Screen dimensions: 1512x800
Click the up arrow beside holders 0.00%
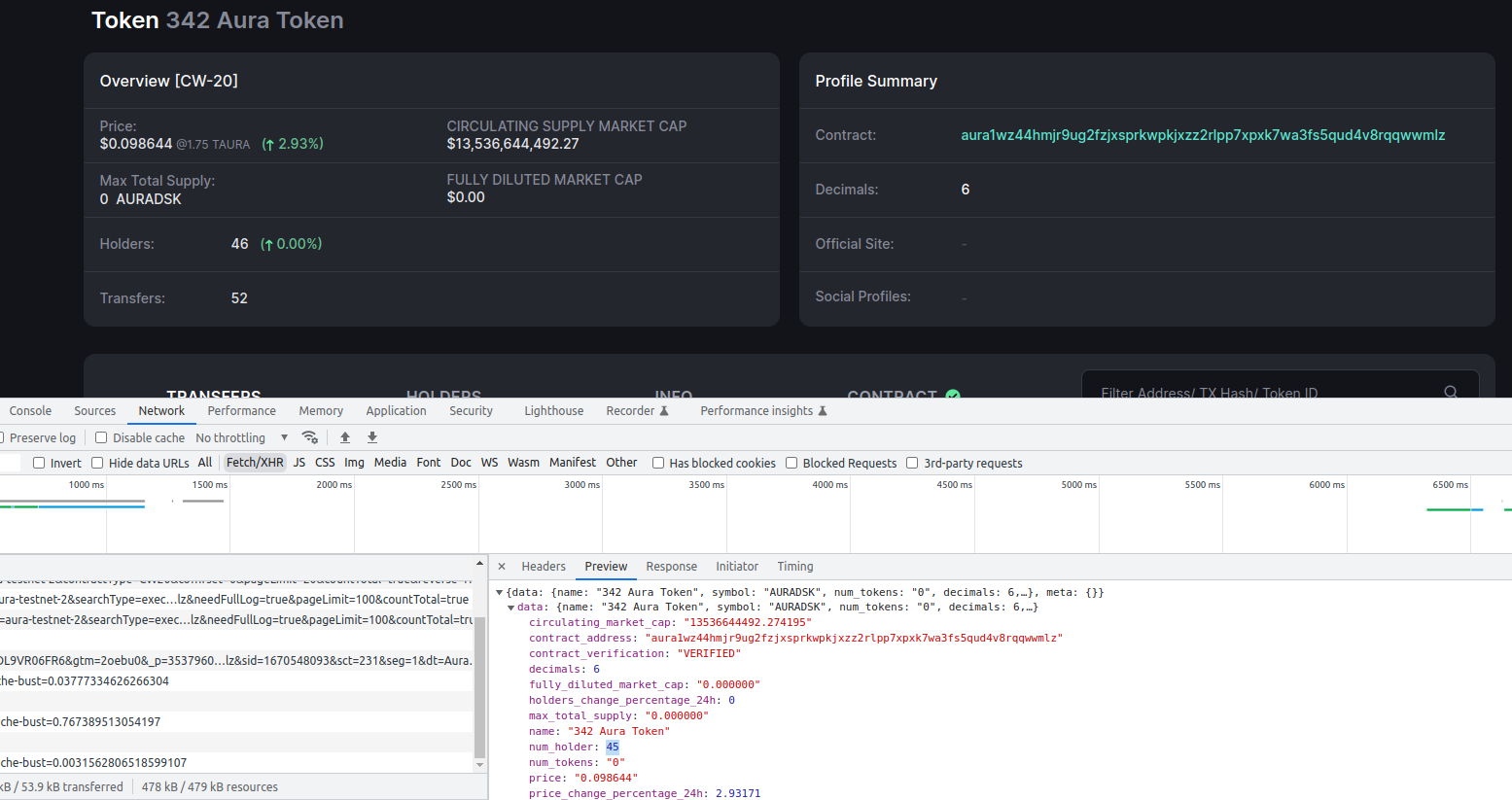coord(267,244)
